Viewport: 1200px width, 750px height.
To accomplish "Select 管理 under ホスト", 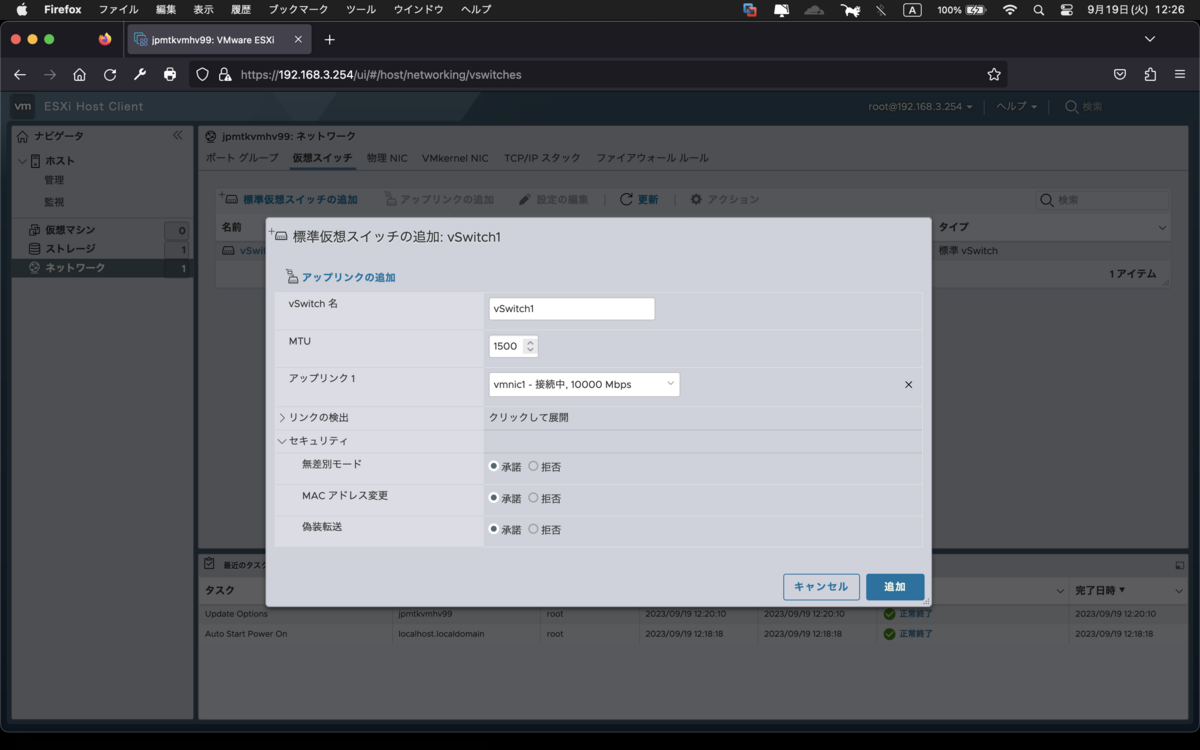I will pyautogui.click(x=54, y=180).
